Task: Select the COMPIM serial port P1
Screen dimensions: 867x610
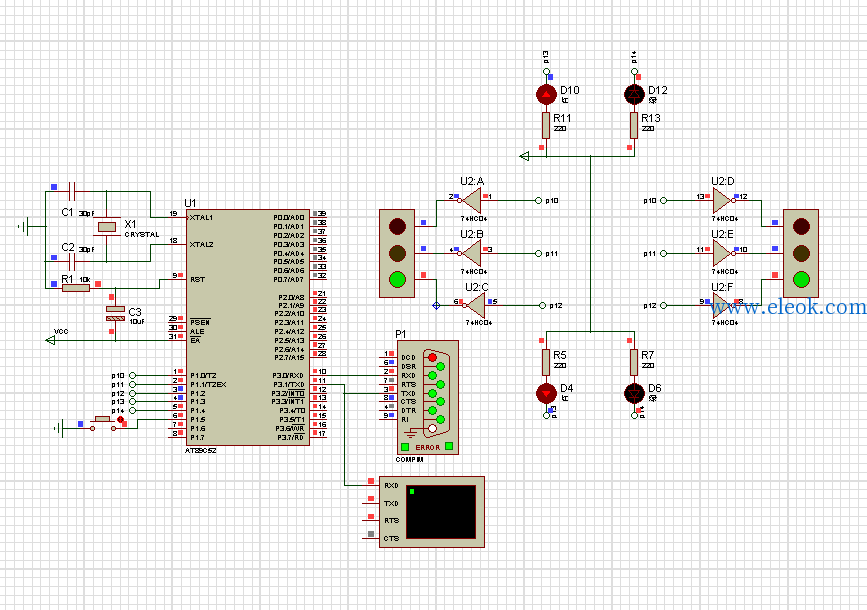Action: [x=428, y=397]
